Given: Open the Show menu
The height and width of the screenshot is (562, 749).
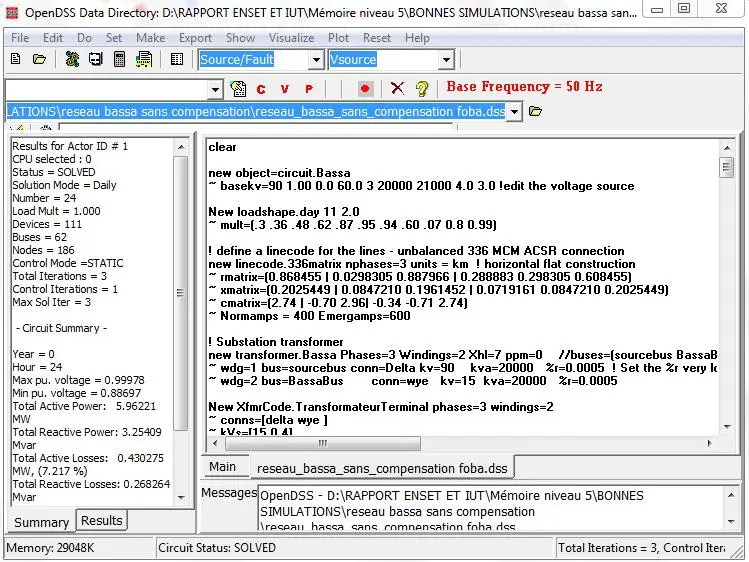Looking at the screenshot, I should pyautogui.click(x=240, y=38).
